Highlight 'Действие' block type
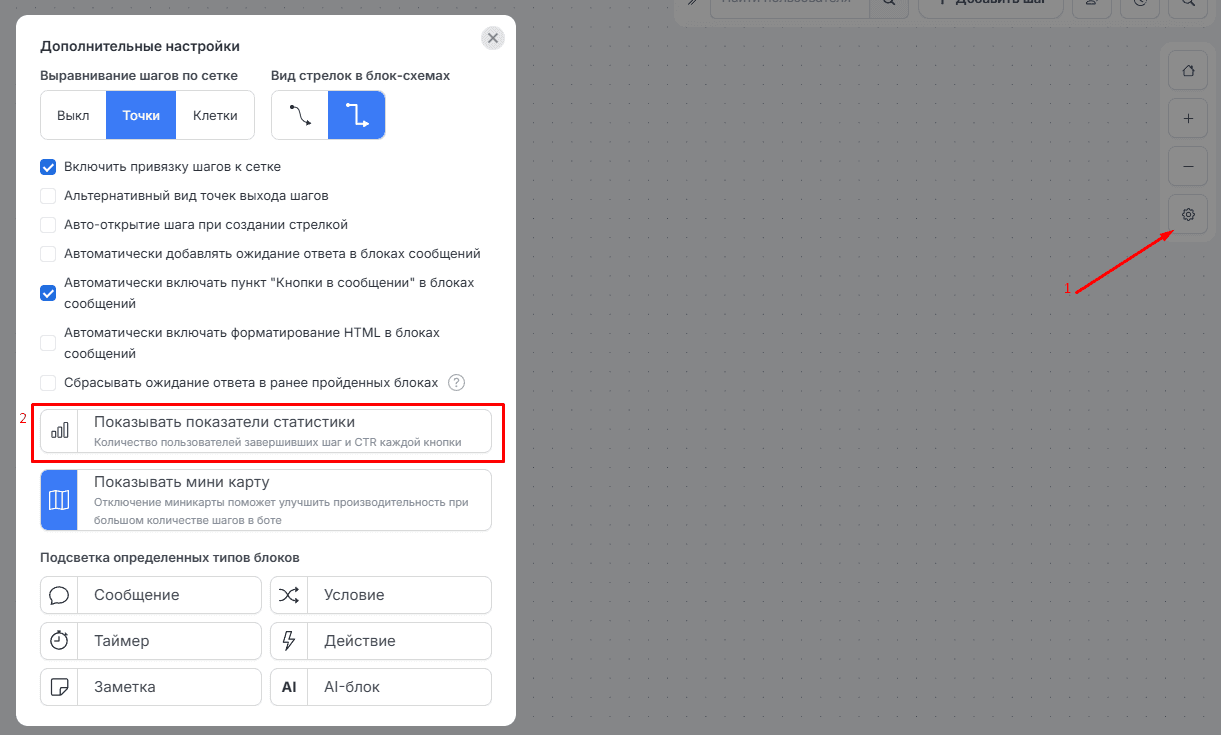 (x=381, y=641)
